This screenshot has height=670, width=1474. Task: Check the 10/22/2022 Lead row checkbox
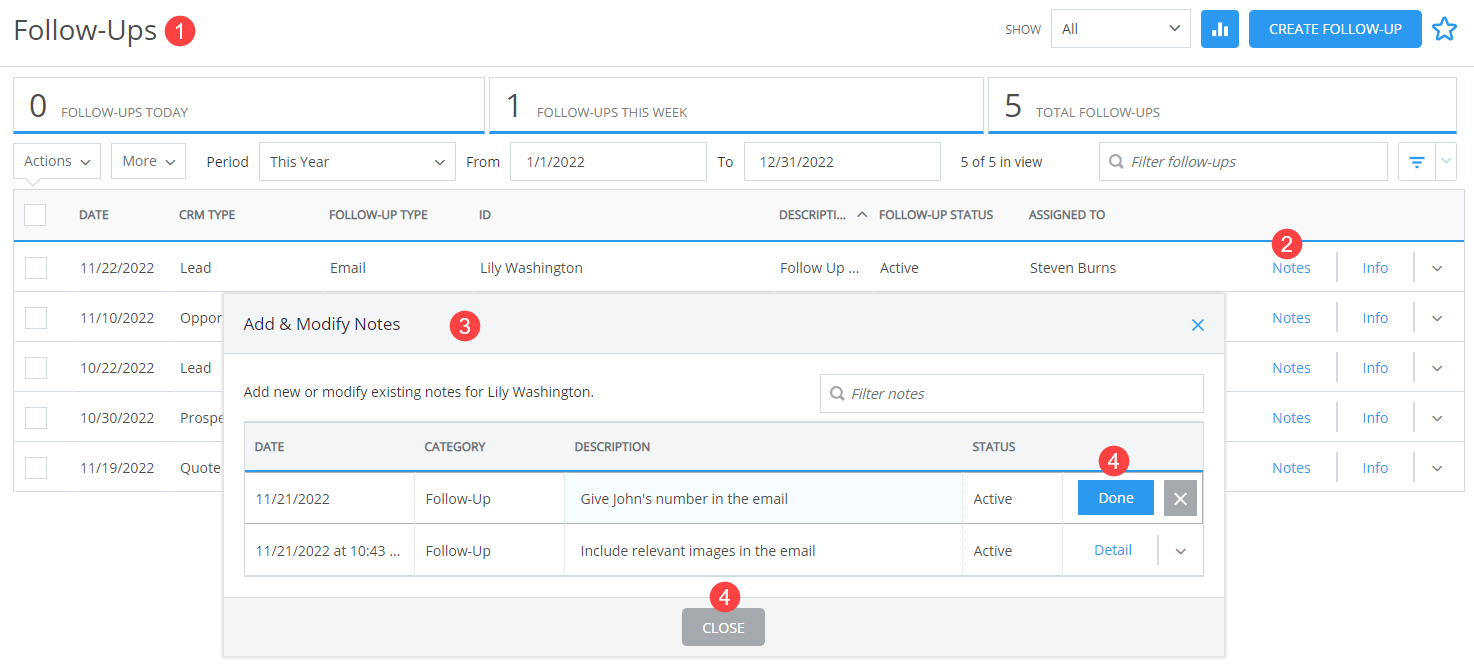click(x=36, y=368)
